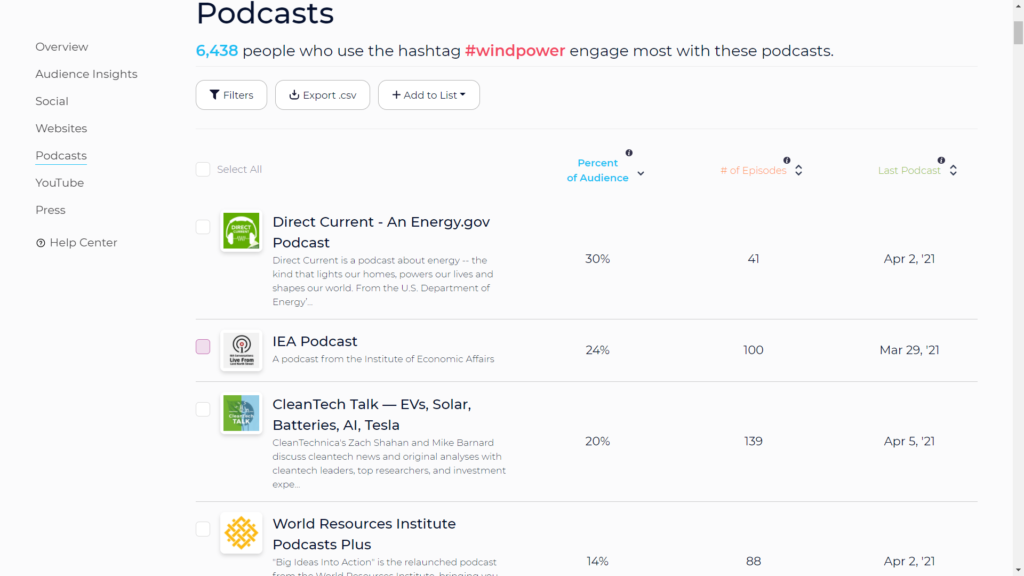Click the Apr 5, '21 date
Viewport: 1024px width, 576px height.
pos(909,441)
